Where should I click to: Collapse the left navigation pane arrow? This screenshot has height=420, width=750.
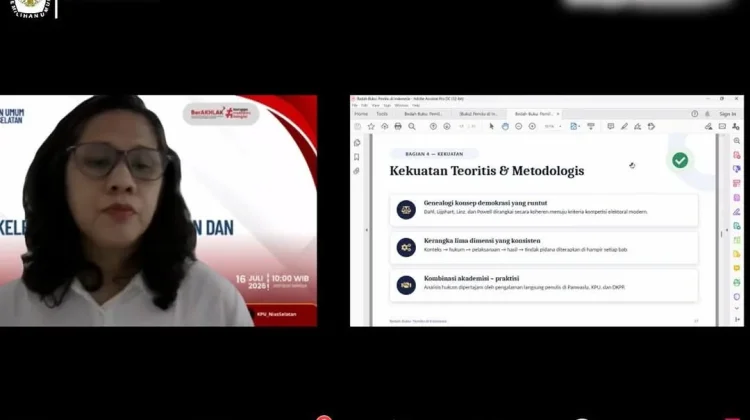(367, 230)
